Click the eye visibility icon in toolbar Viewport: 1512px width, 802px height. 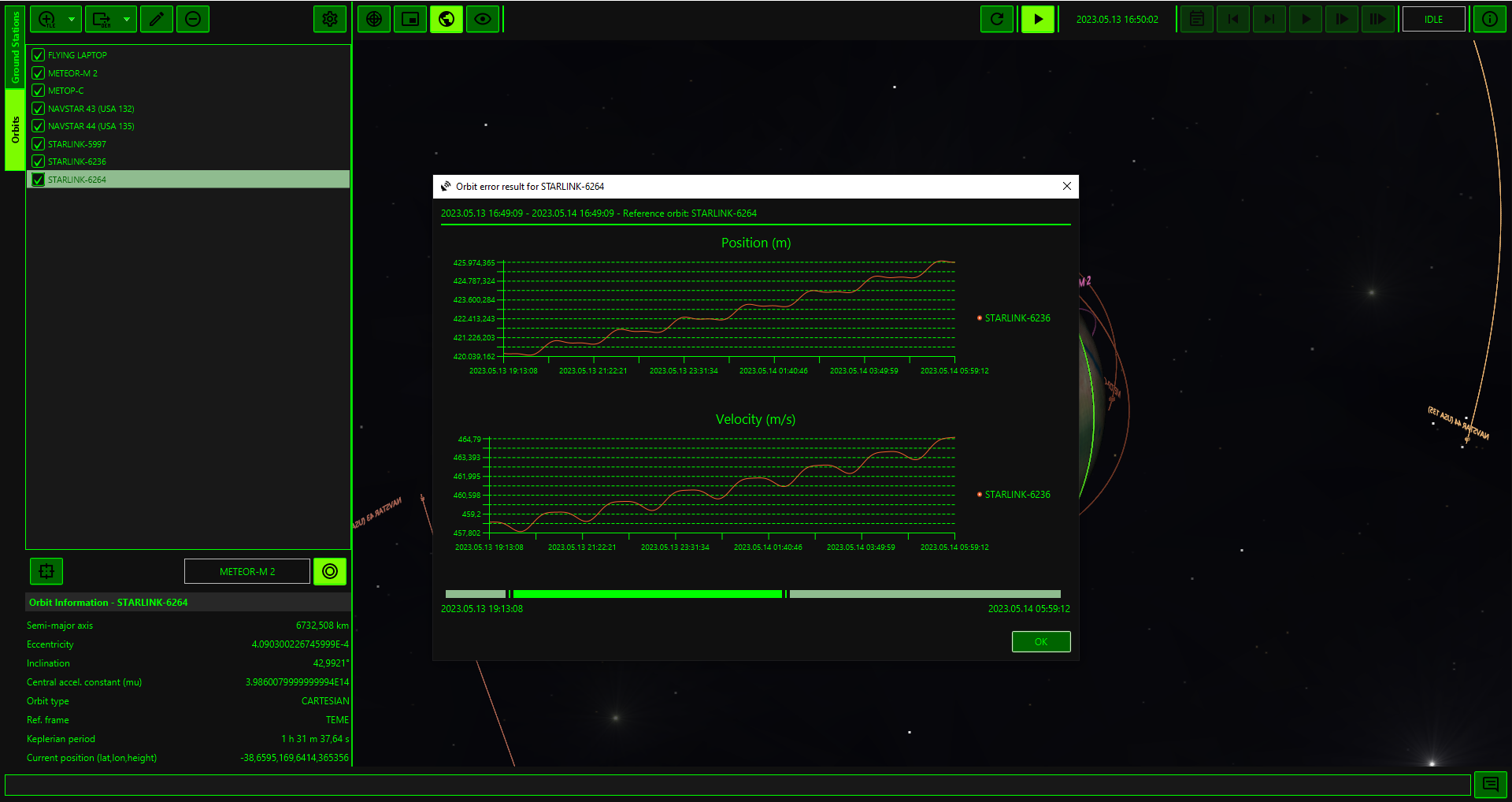(x=483, y=19)
